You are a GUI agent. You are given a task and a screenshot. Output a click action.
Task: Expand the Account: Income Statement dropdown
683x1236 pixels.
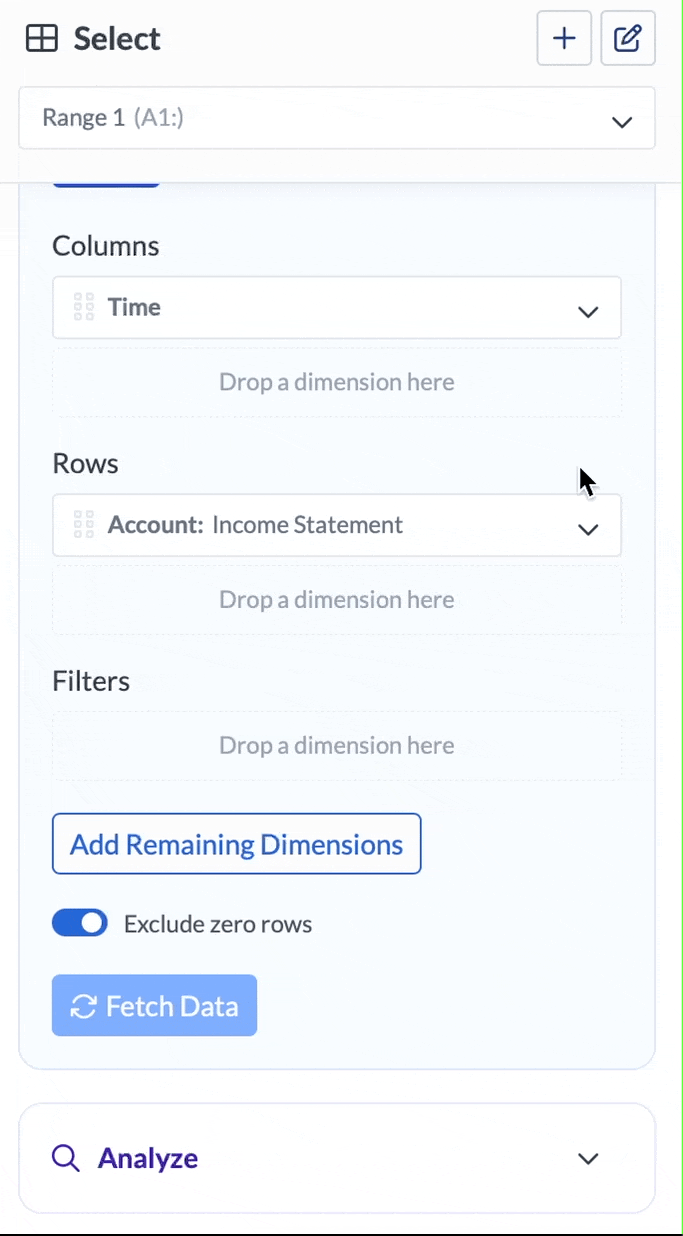587,529
